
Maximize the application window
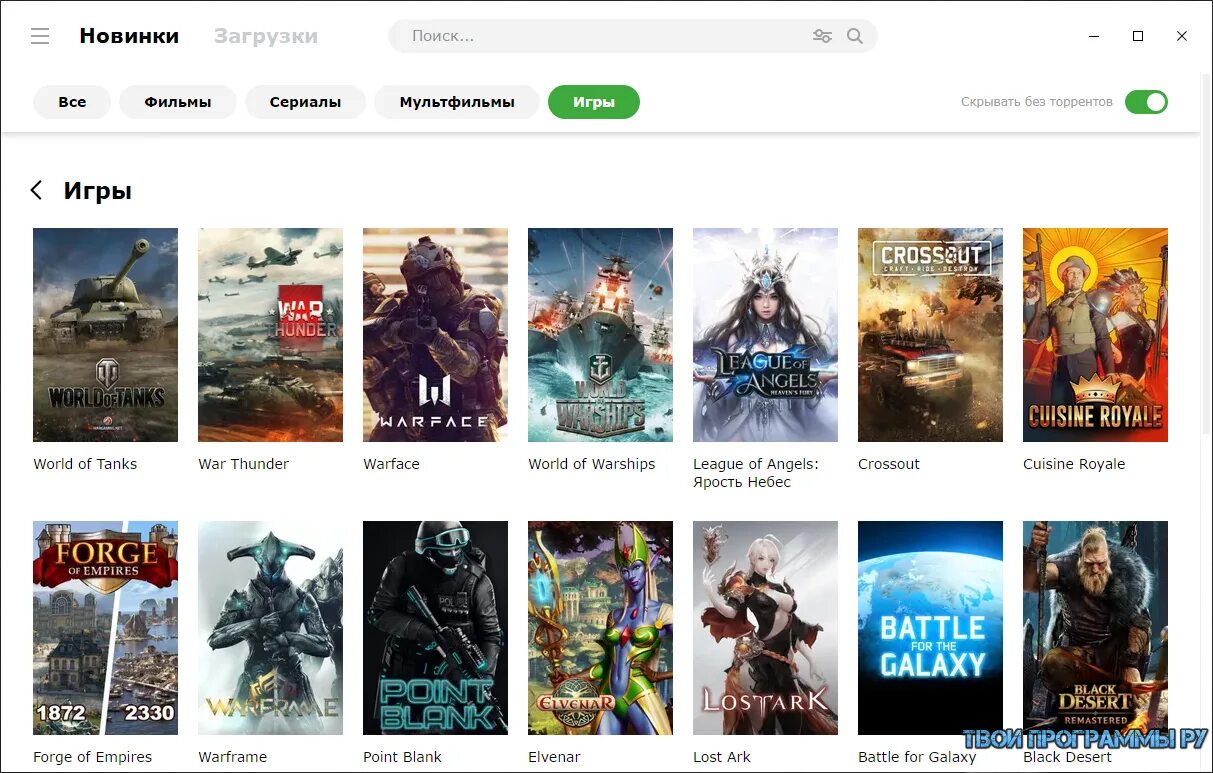[x=1138, y=36]
